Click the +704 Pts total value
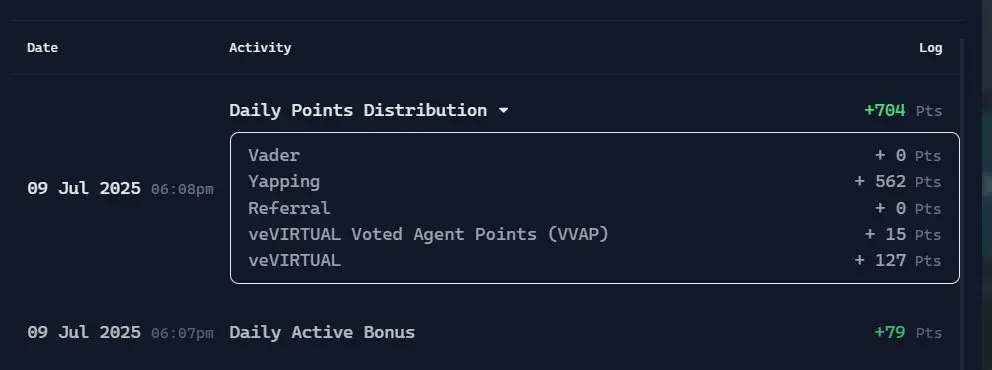Viewport: 992px width, 370px height. pos(903,111)
